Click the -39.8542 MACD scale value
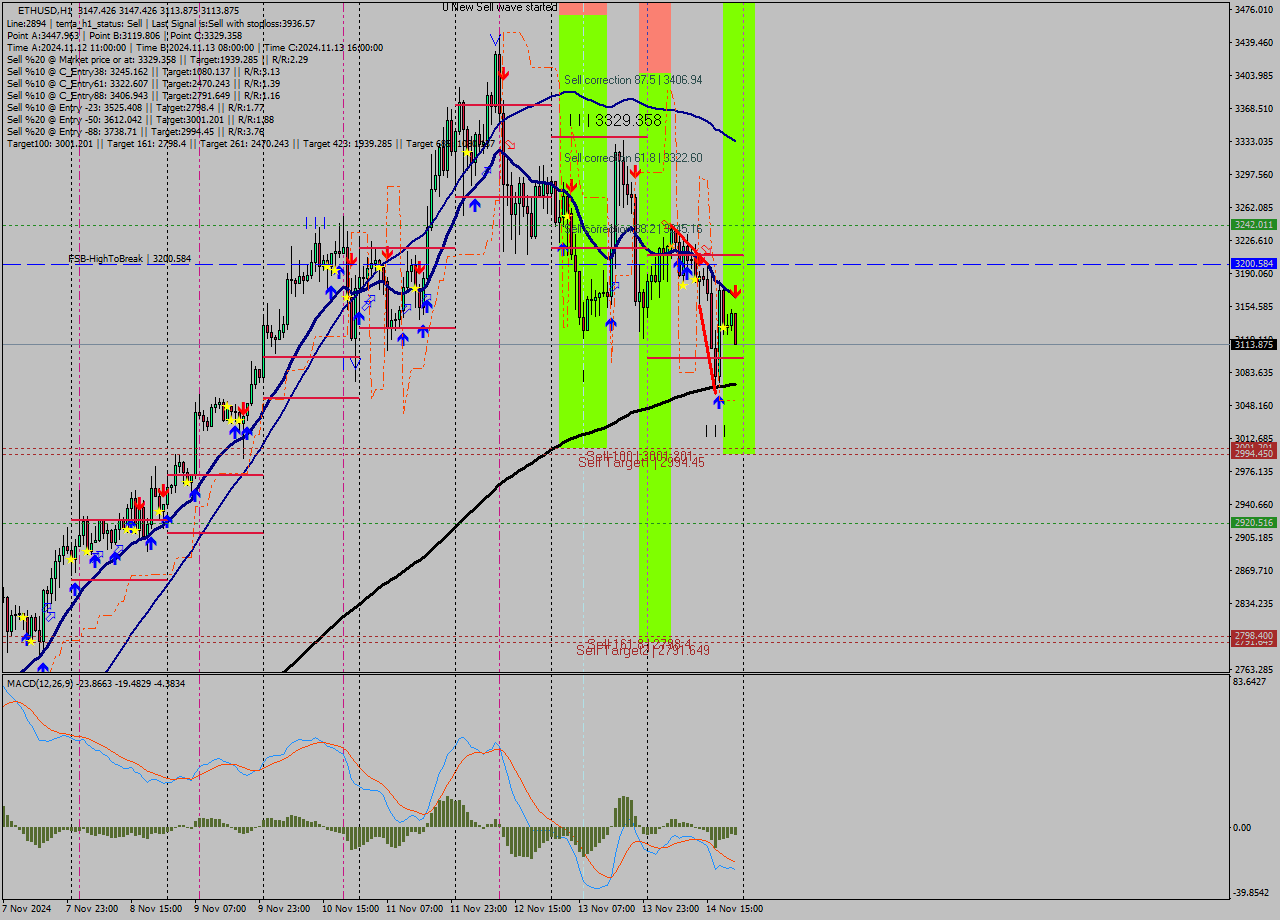This screenshot has height=920, width=1280. [1253, 893]
